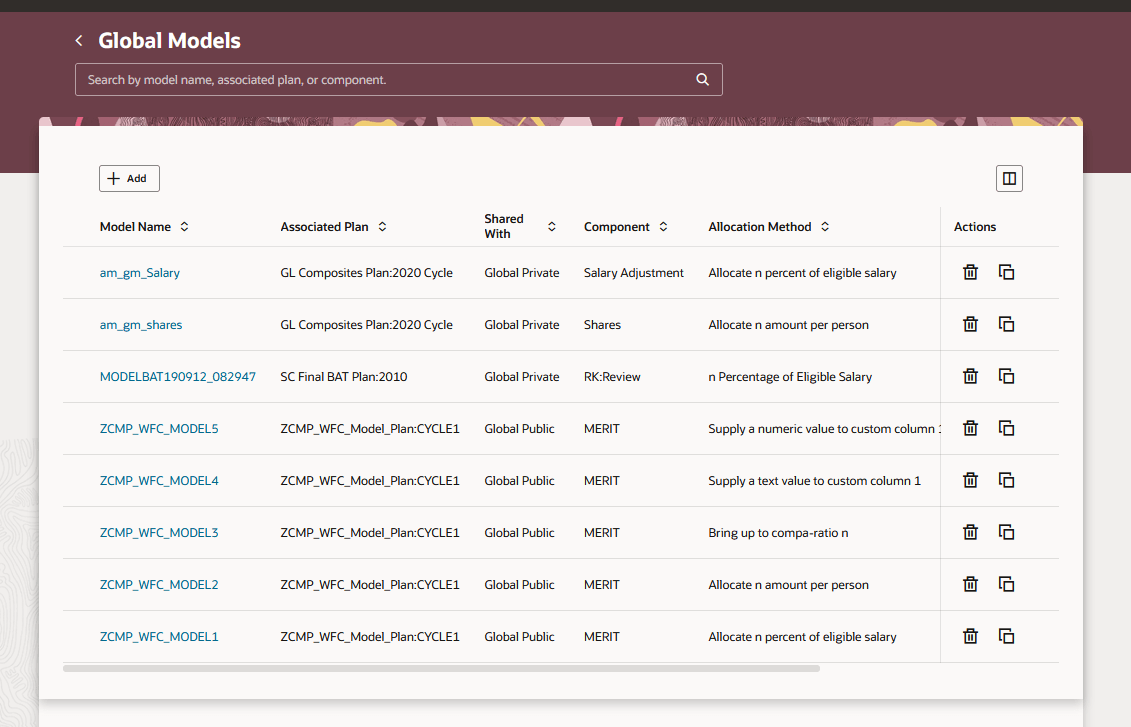Image resolution: width=1131 pixels, height=727 pixels.
Task: Sort by Model Name column
Action: [x=185, y=226]
